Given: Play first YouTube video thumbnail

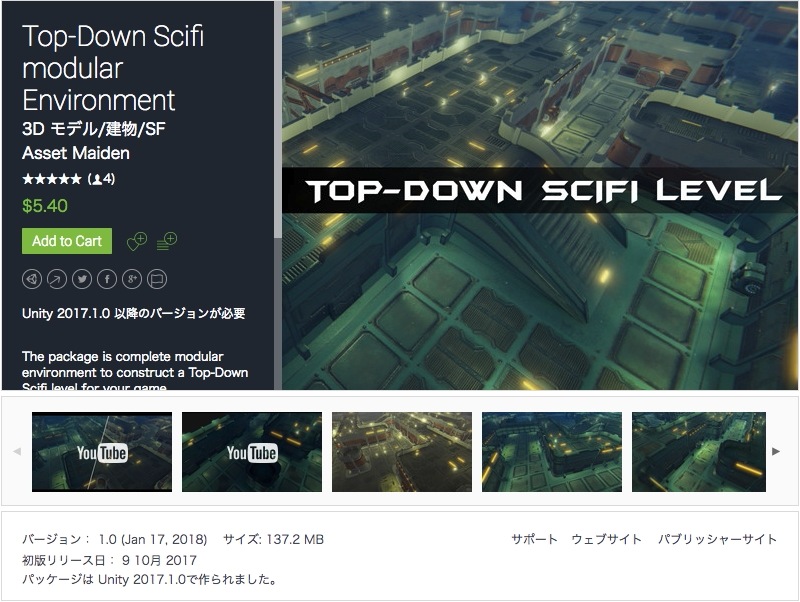Looking at the screenshot, I should tap(102, 452).
